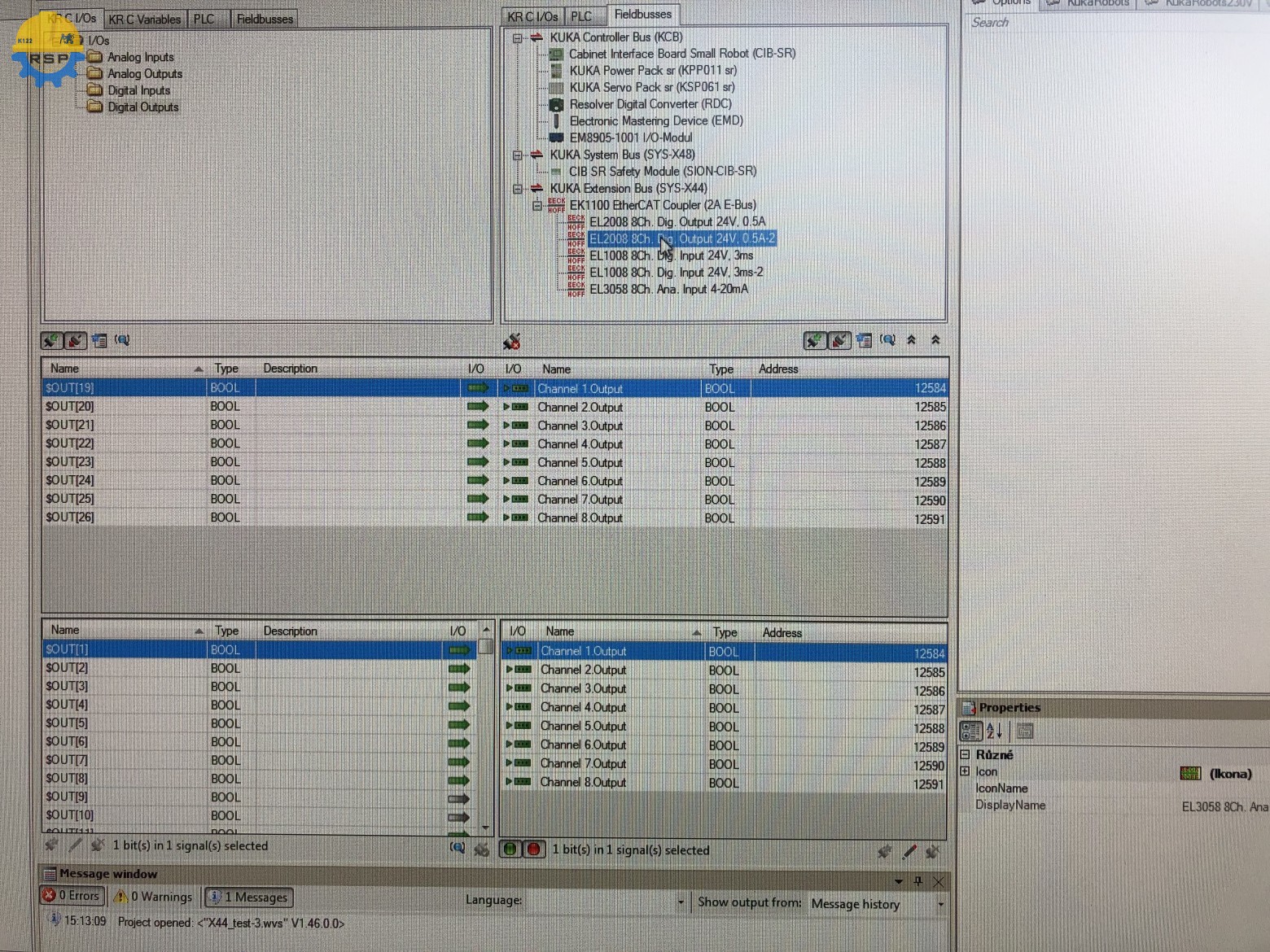Screen dimensions: 1270x952
Task: Toggle unconnected-signals filter in the upper right mapping toolbar
Action: [839, 340]
